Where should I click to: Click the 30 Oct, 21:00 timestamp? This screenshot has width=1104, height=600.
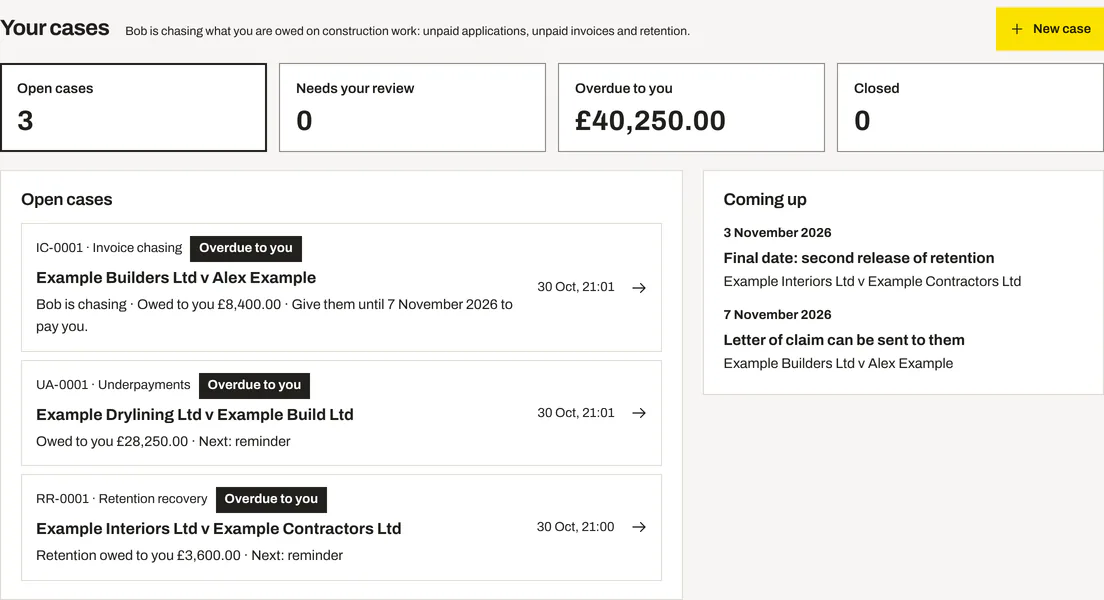tap(575, 527)
